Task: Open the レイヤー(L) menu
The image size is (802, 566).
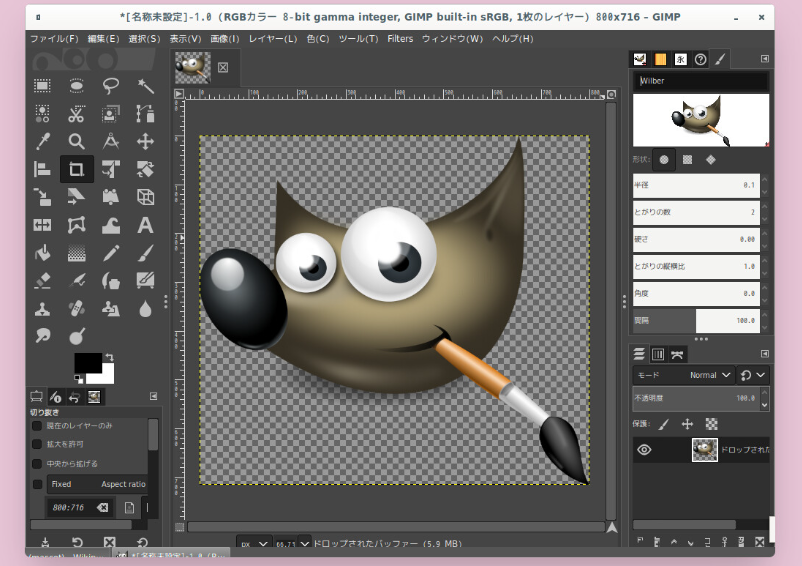Action: 272,39
